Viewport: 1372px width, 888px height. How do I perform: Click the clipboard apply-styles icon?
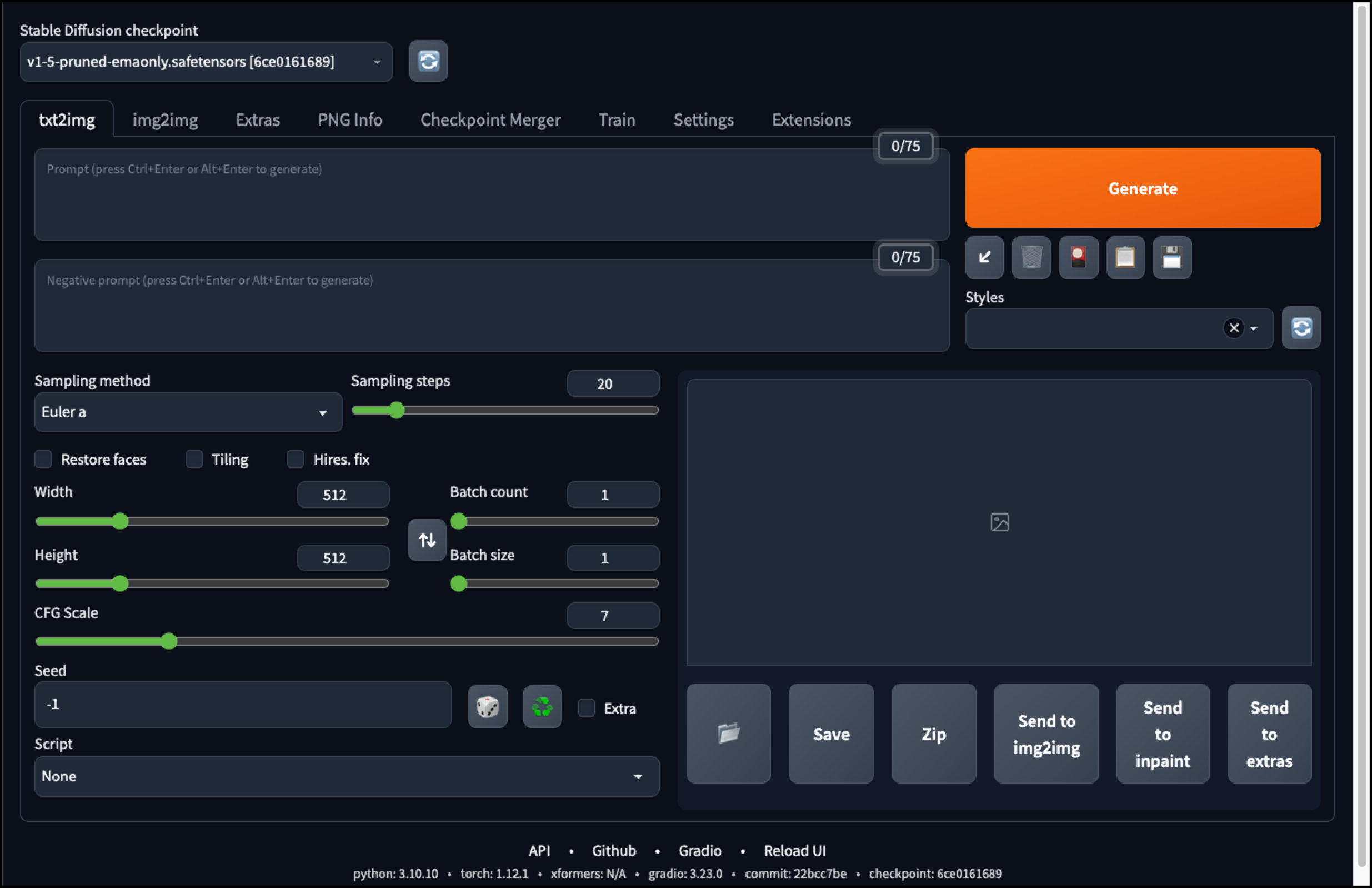(x=1125, y=257)
